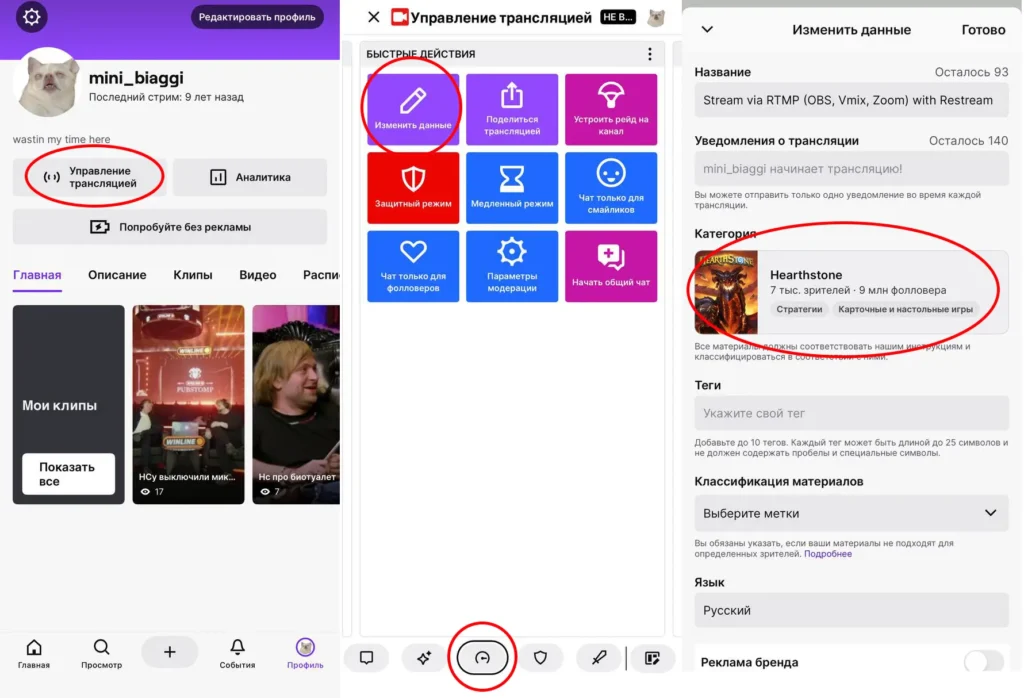This screenshot has width=1024, height=698.
Task: Select the Hearthstone category card
Action: (851, 292)
